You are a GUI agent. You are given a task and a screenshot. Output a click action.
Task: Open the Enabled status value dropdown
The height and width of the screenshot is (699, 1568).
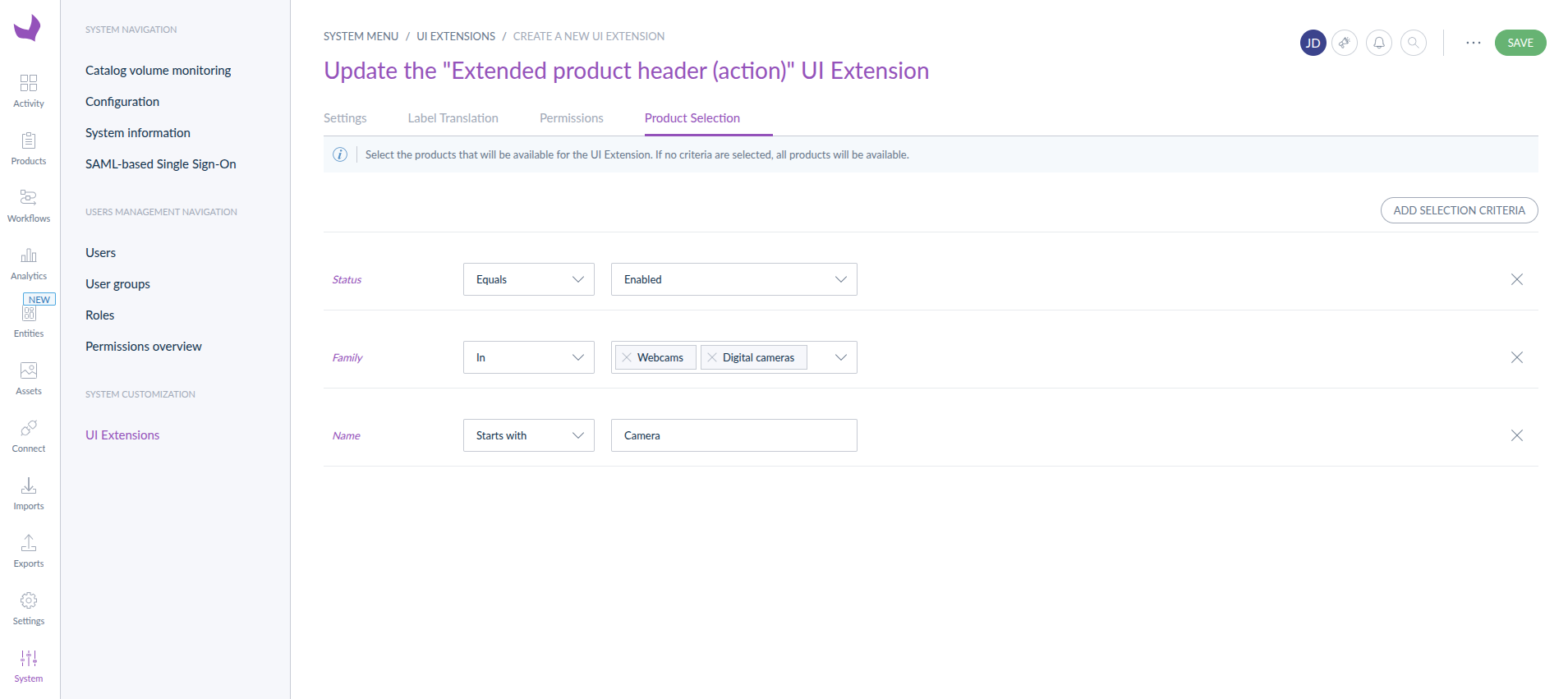(x=733, y=279)
